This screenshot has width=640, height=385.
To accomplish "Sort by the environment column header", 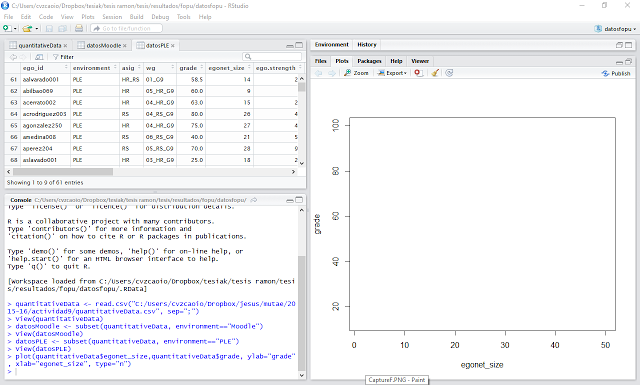I will (x=95, y=68).
